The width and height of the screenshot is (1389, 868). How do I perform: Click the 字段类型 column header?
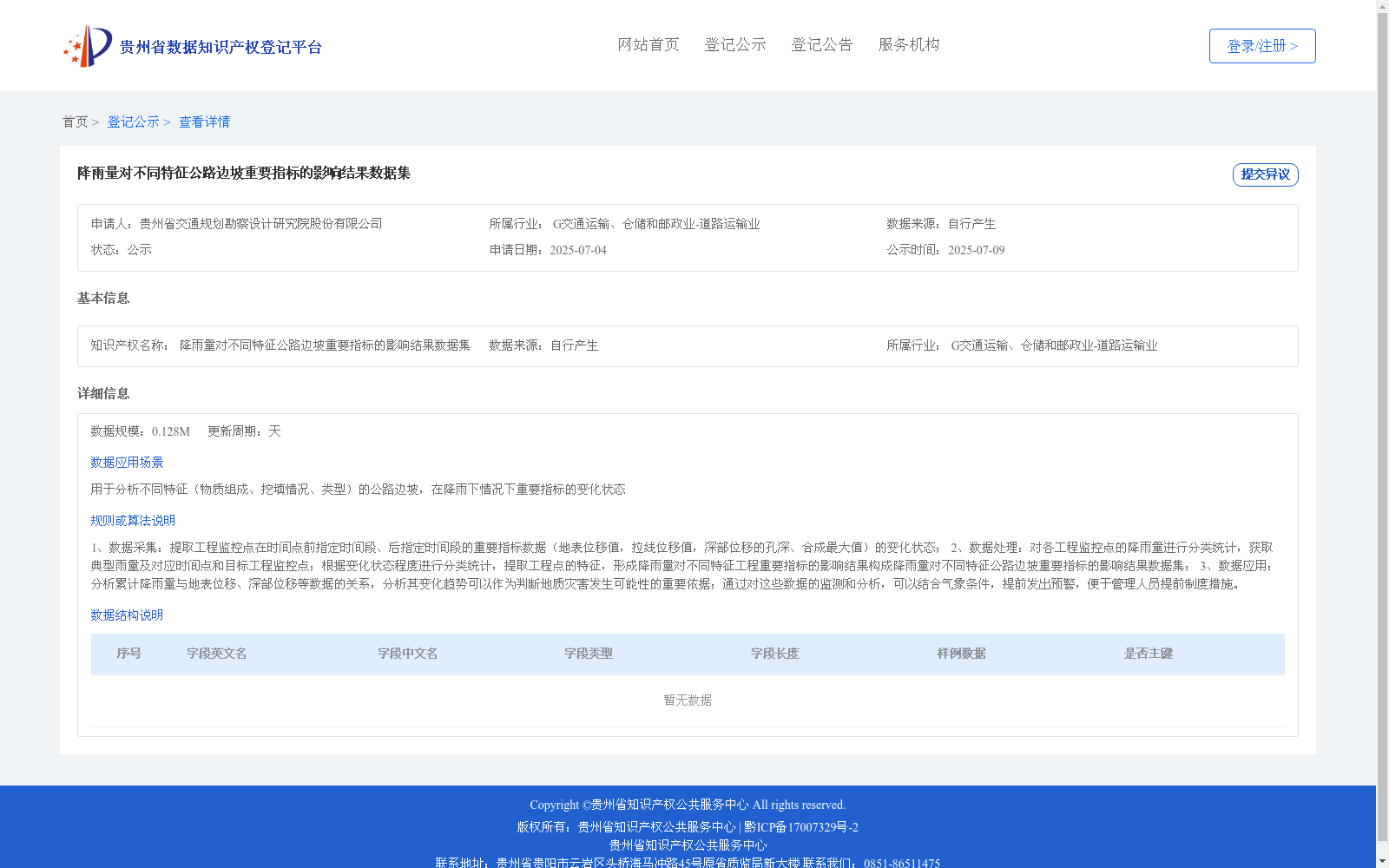[589, 654]
